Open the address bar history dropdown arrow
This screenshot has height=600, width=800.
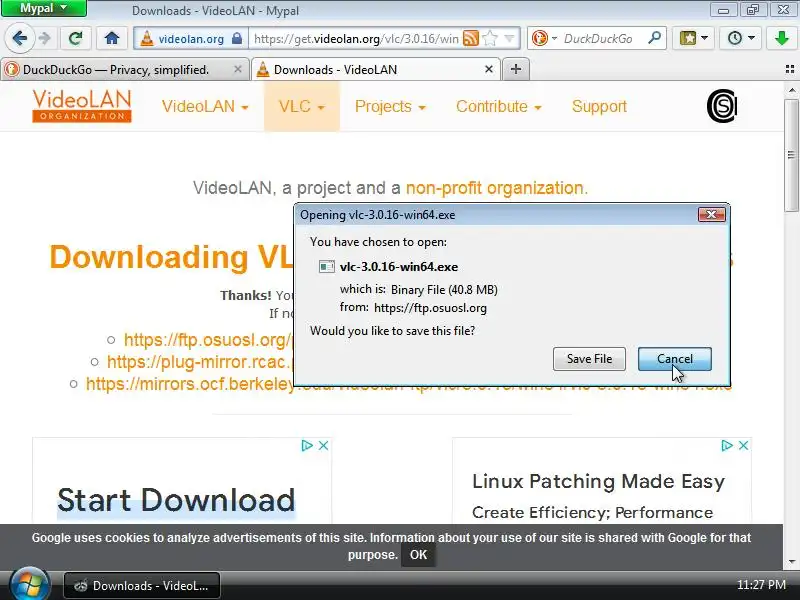[x=509, y=38]
